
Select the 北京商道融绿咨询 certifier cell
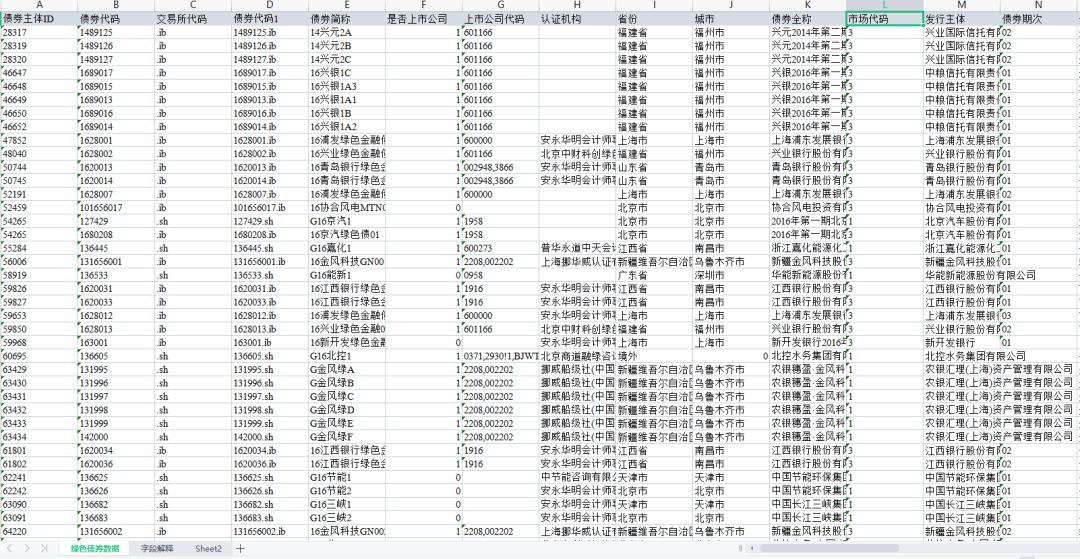577,357
